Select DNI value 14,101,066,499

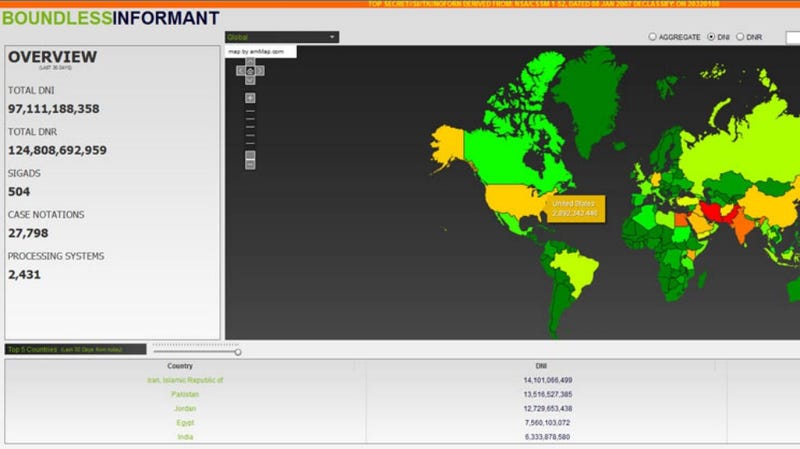tap(547, 380)
